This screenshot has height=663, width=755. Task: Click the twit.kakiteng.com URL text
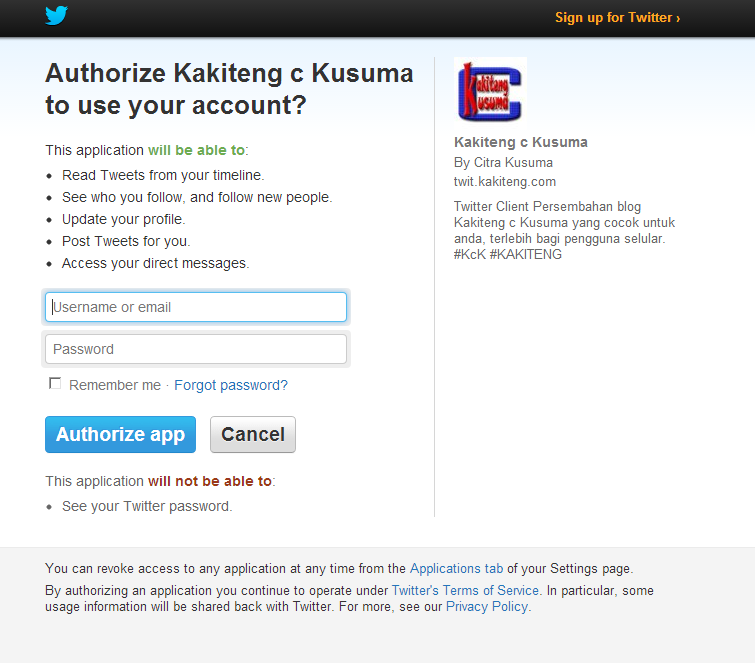tap(505, 181)
